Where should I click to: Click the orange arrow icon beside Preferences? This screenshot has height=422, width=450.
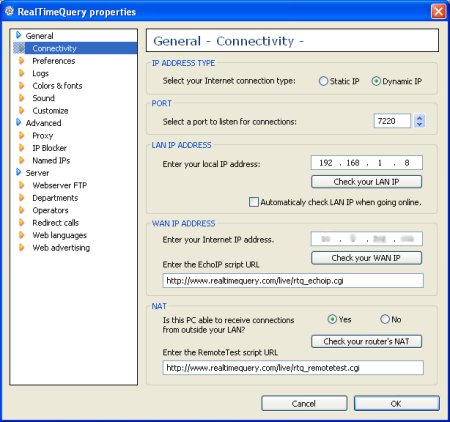pyautogui.click(x=22, y=61)
